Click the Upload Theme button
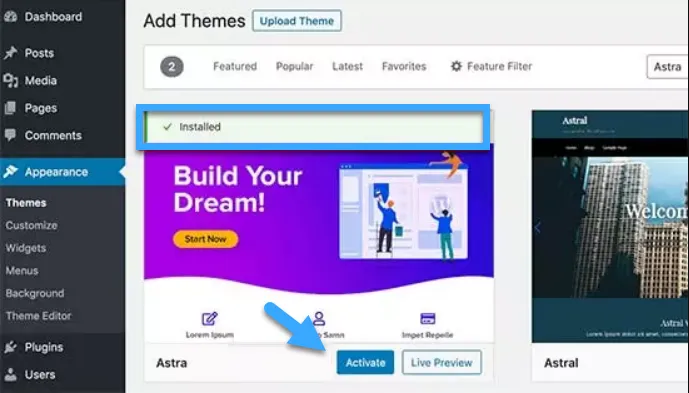This screenshot has width=689, height=393. pyautogui.click(x=297, y=21)
